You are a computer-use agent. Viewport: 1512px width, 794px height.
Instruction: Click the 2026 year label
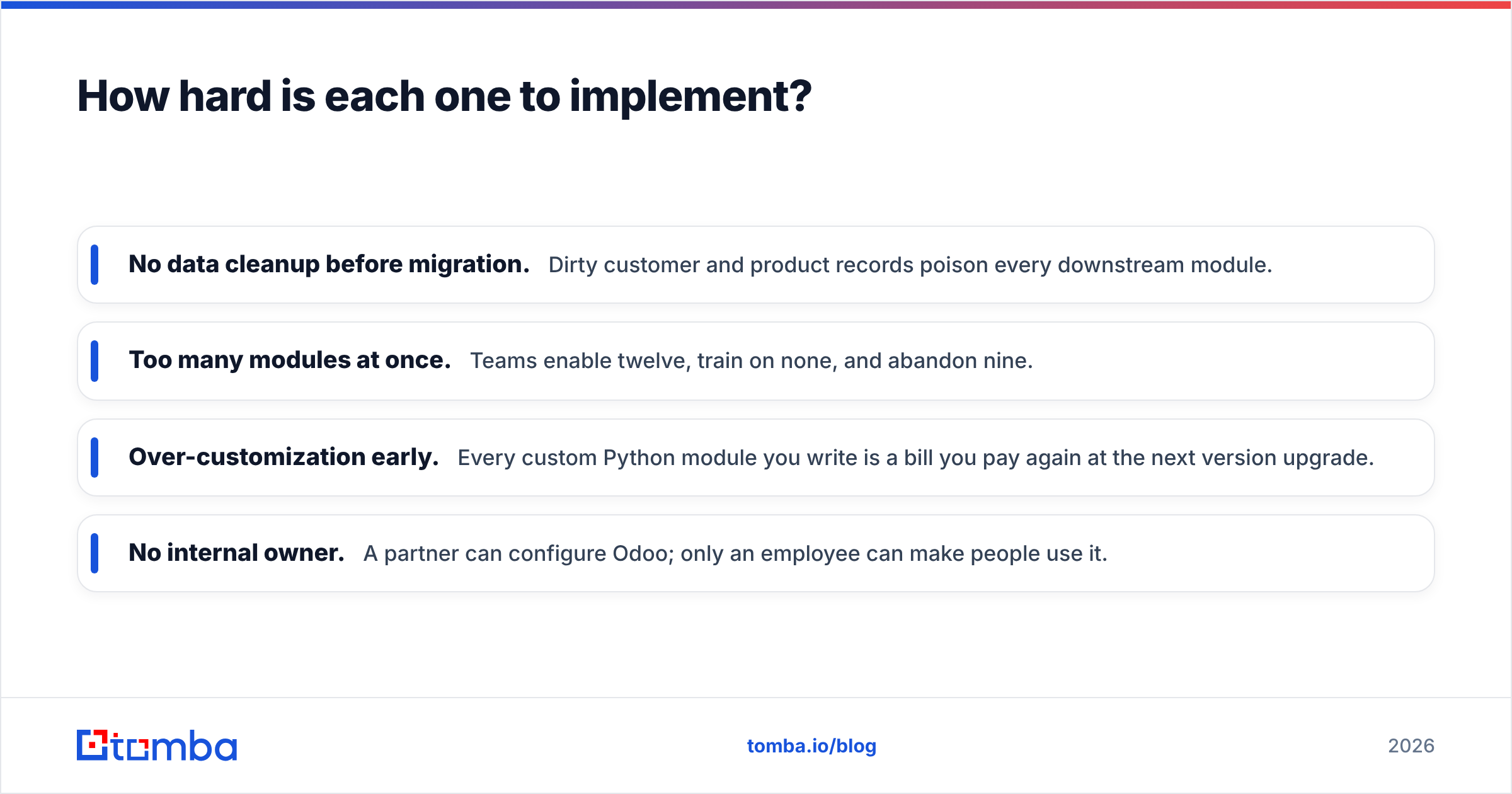1411,746
